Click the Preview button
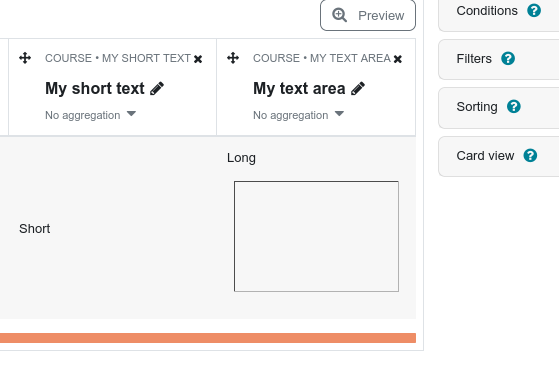Viewport: 559px width, 379px height. (368, 15)
